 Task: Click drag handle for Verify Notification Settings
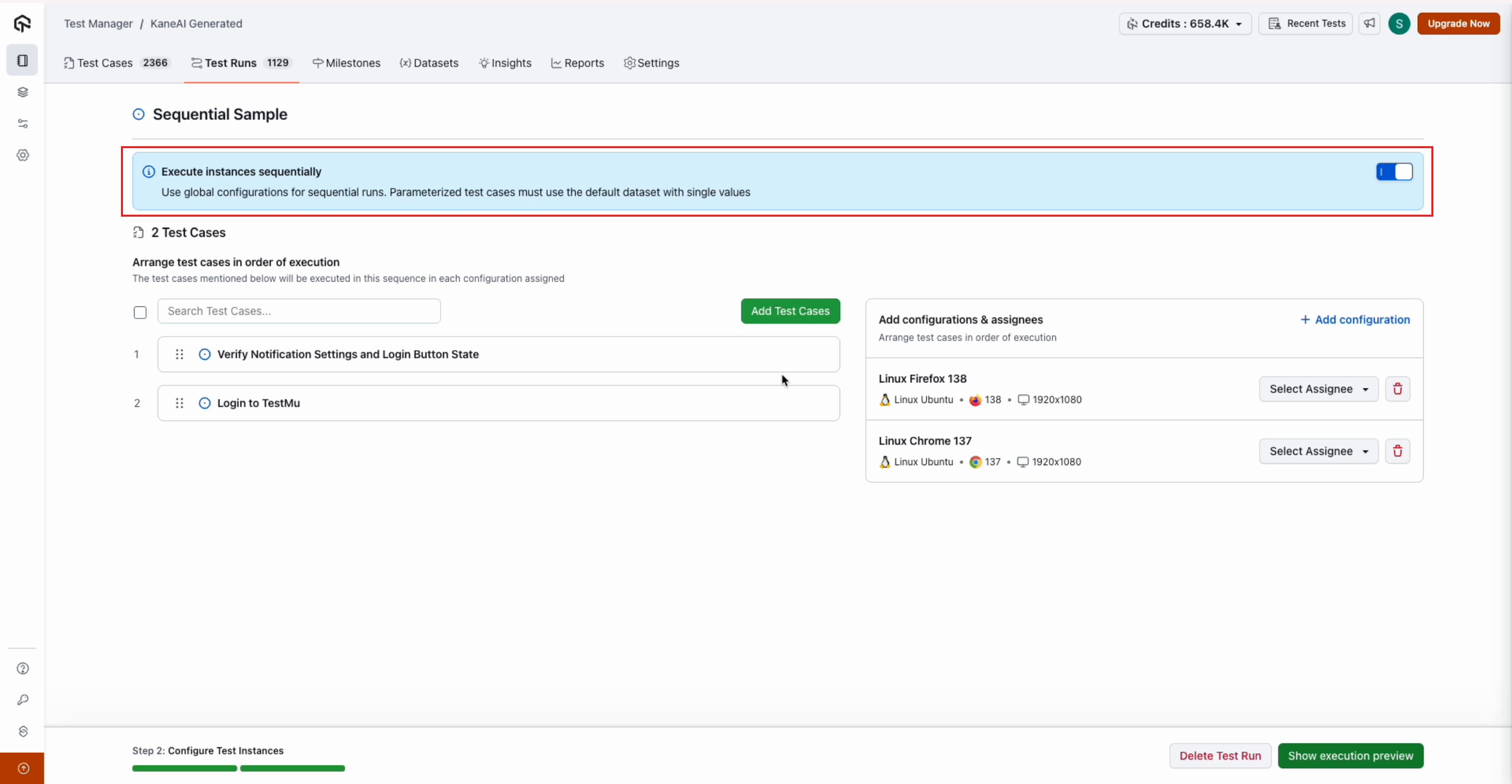pyautogui.click(x=179, y=354)
